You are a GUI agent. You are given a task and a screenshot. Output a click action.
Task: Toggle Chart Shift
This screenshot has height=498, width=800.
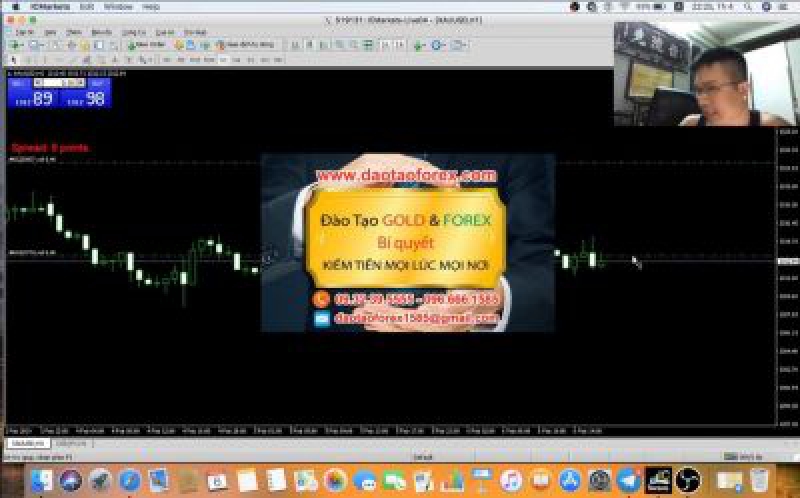pyautogui.click(x=400, y=45)
